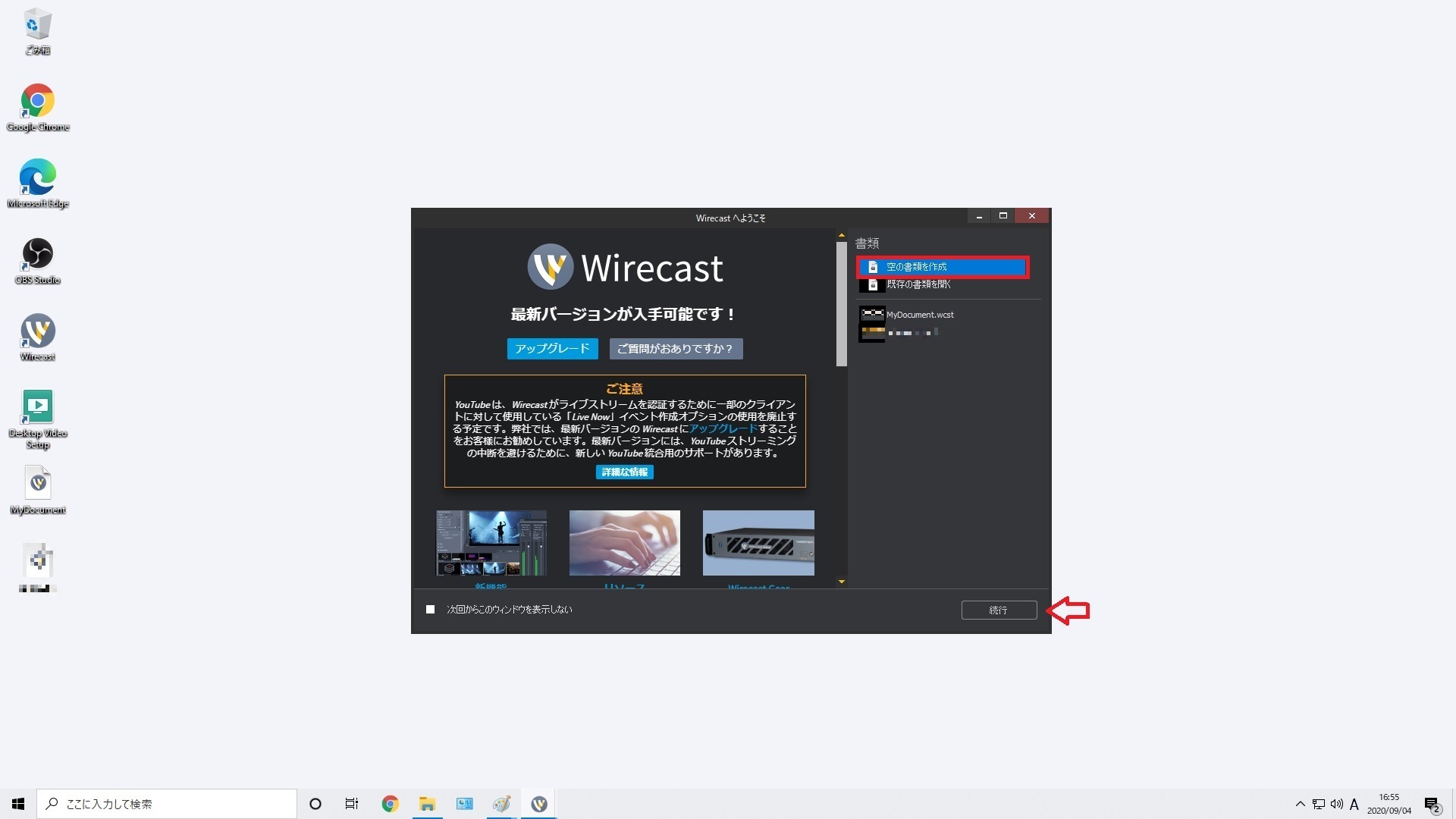Click the アップグレード button
This screenshot has width=1456, height=819.
(x=552, y=349)
